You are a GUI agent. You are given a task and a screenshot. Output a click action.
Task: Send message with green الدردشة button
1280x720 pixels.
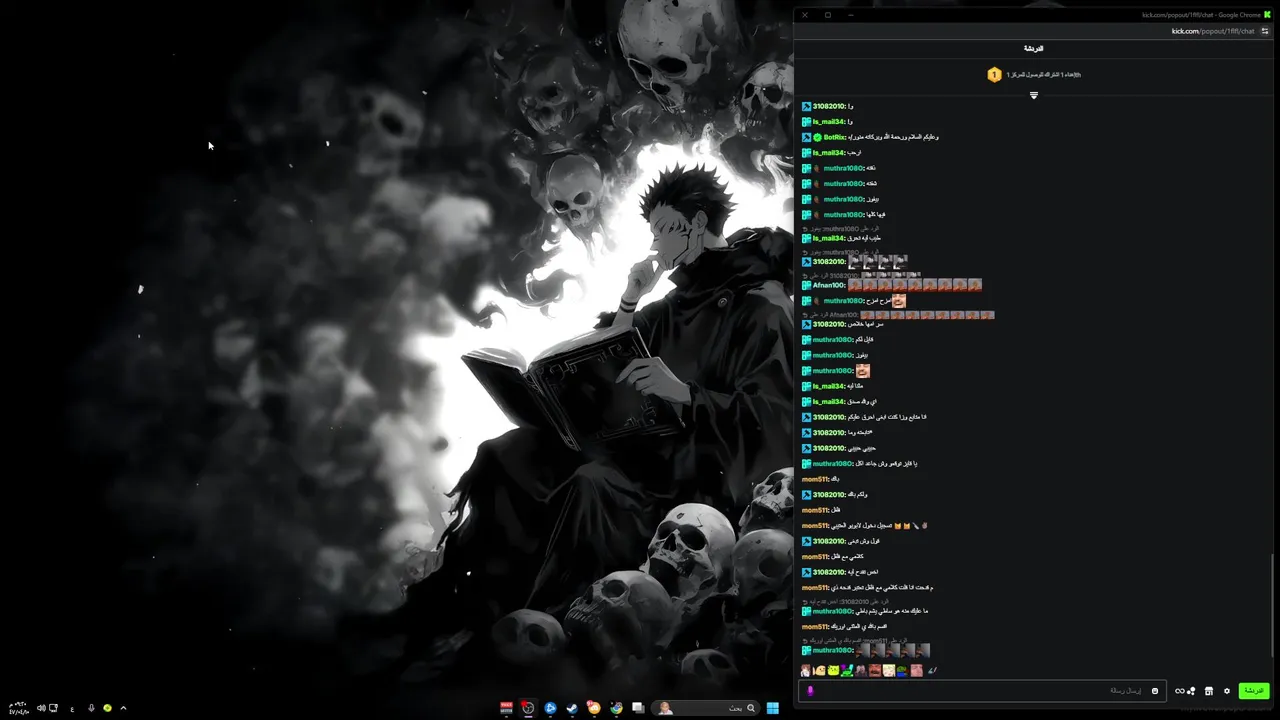[1254, 691]
